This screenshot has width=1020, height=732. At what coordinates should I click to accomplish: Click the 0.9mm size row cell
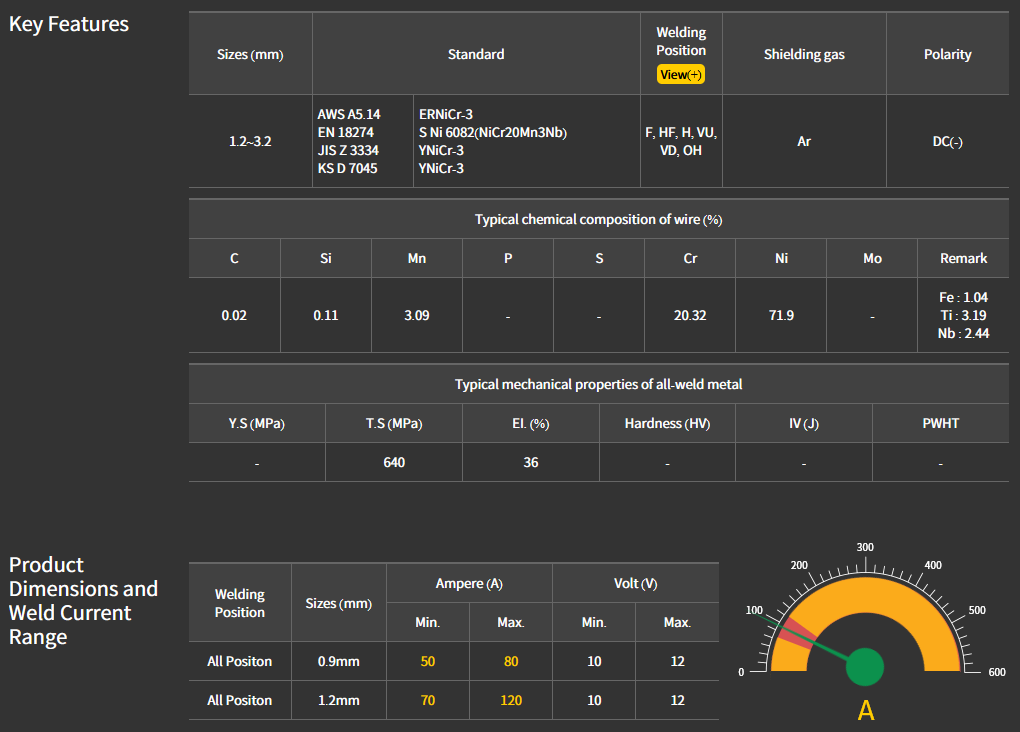click(x=338, y=661)
